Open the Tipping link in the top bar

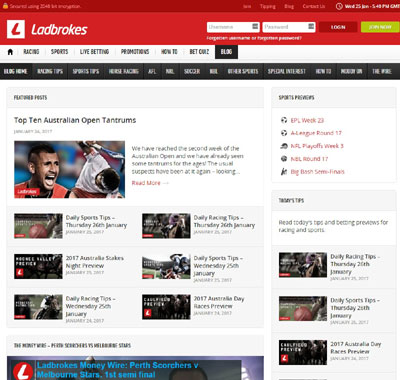click(x=268, y=6)
